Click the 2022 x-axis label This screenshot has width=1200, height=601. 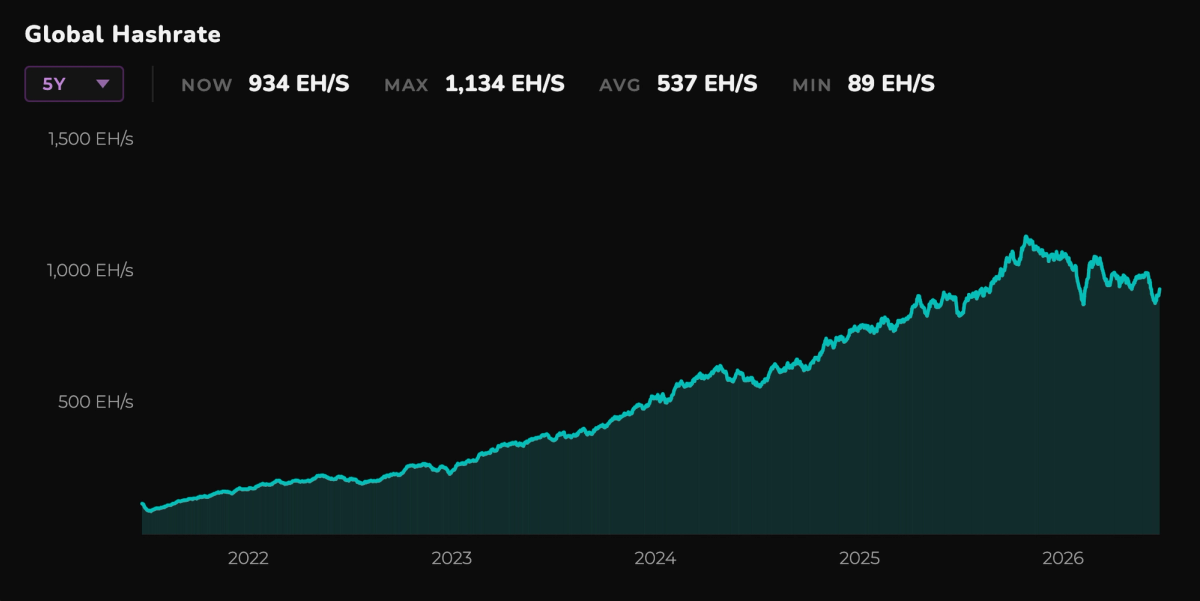(x=248, y=559)
